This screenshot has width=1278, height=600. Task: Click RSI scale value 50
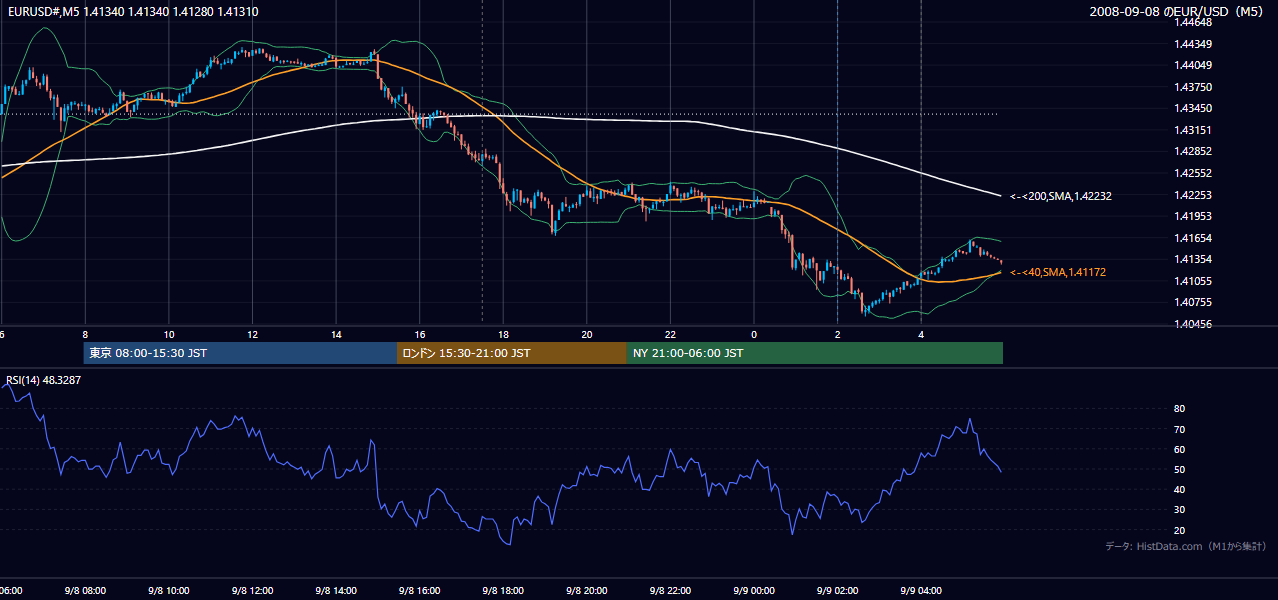click(x=1180, y=469)
